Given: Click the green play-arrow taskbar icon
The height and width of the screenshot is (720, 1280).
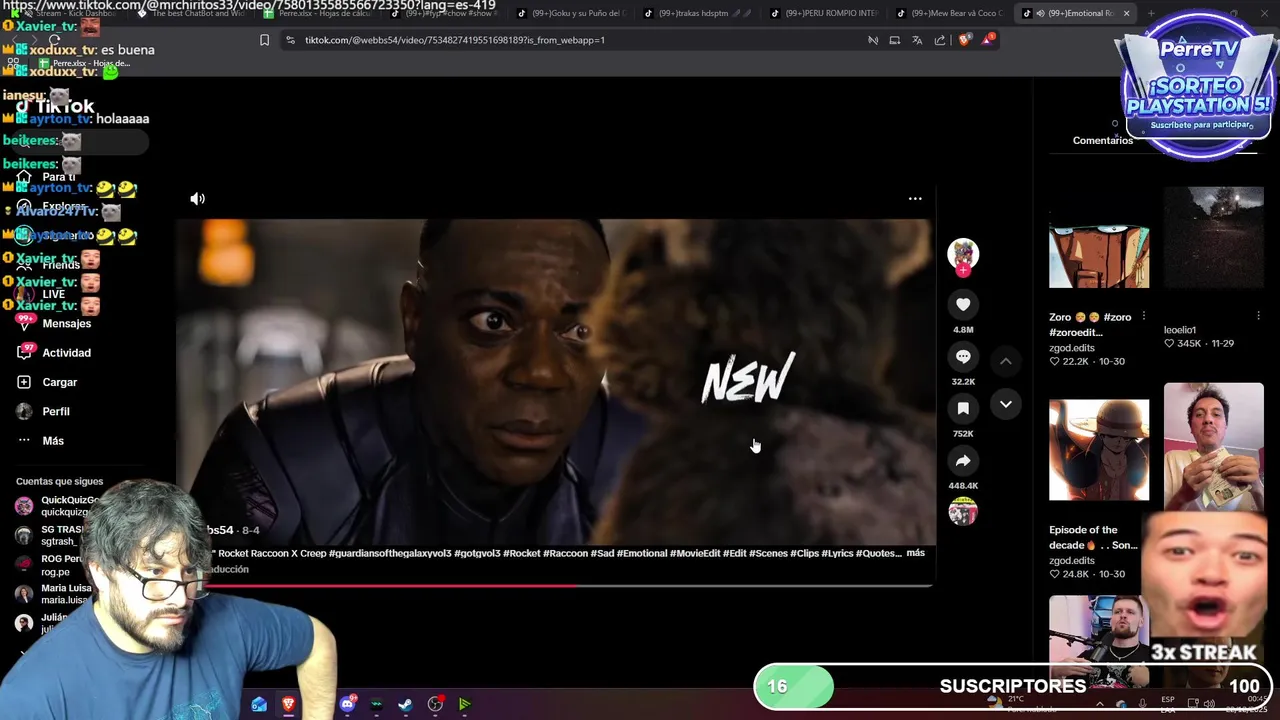Looking at the screenshot, I should 464,705.
